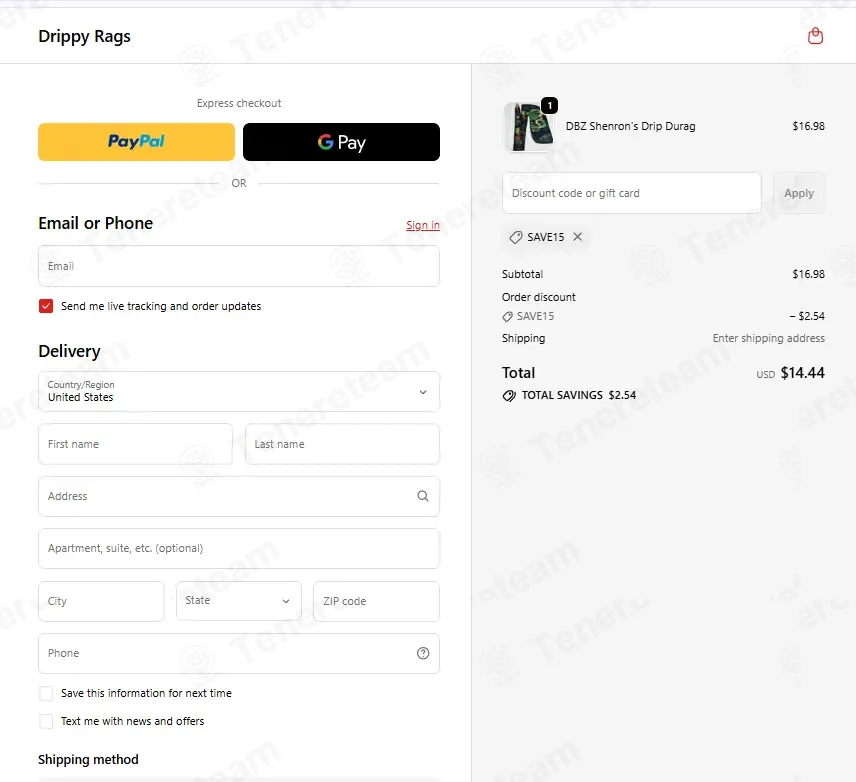This screenshot has height=782, width=856.
Task: Click the Express checkout label
Action: 239,103
